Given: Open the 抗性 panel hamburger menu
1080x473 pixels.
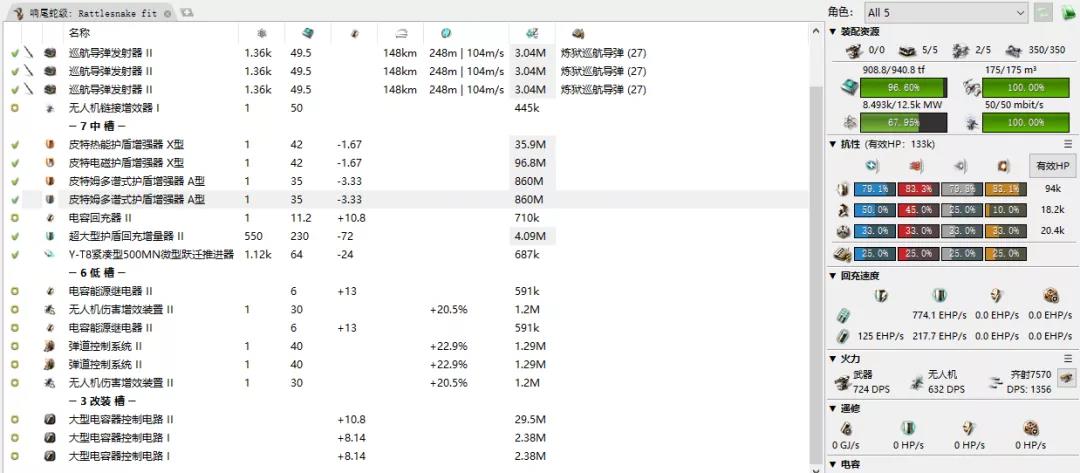Looking at the screenshot, I should coord(1068,144).
